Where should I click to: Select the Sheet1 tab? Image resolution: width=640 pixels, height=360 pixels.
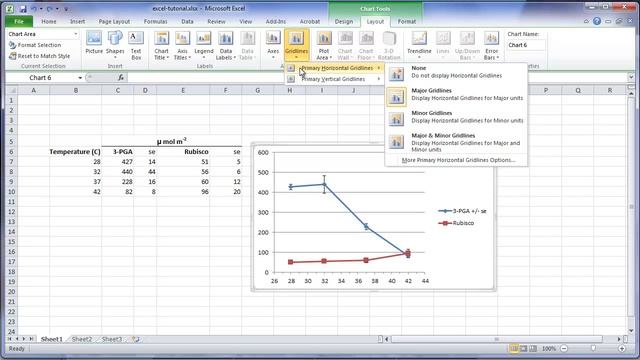[51, 339]
